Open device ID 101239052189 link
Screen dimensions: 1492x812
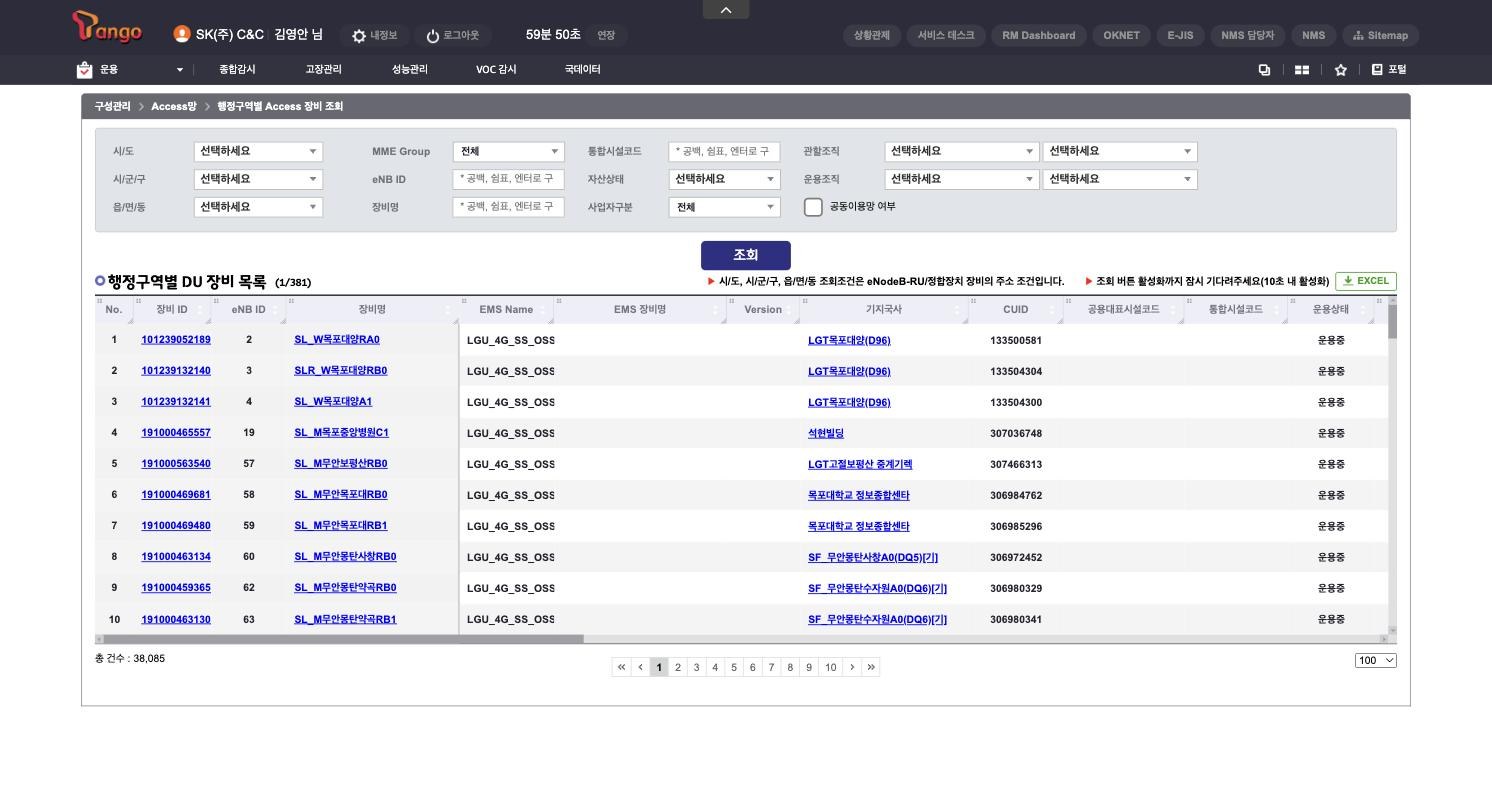point(176,340)
